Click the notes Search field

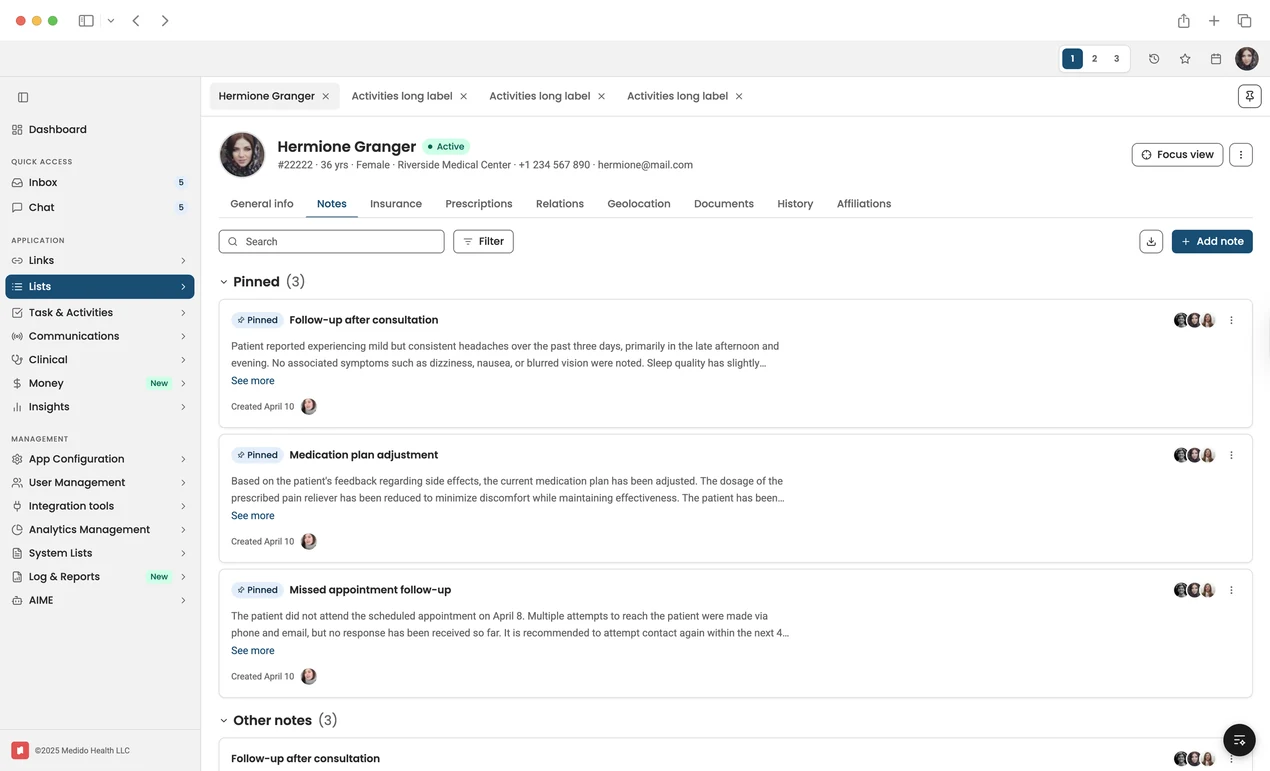click(331, 241)
